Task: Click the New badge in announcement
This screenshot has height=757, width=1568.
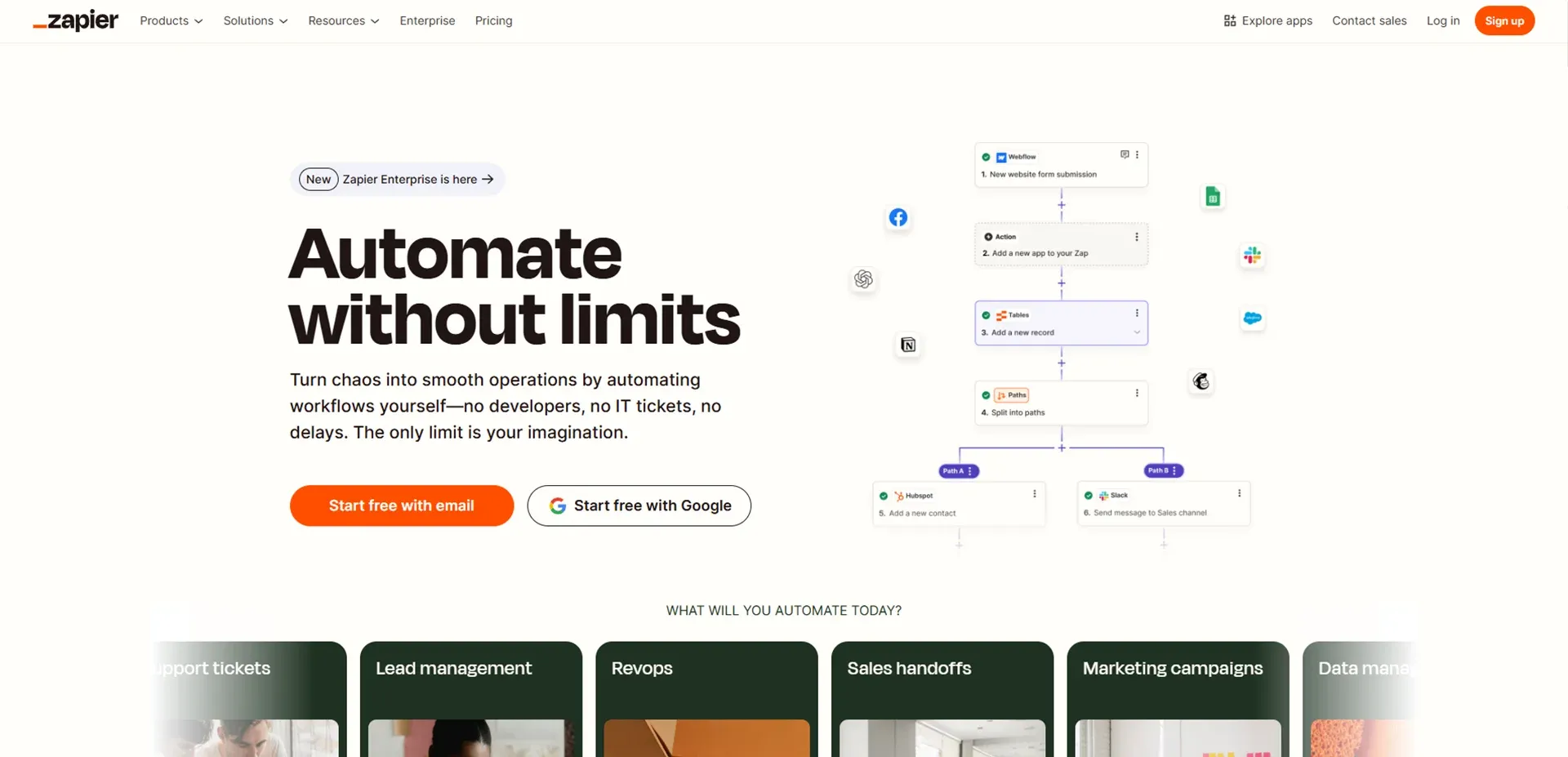Action: (318, 179)
